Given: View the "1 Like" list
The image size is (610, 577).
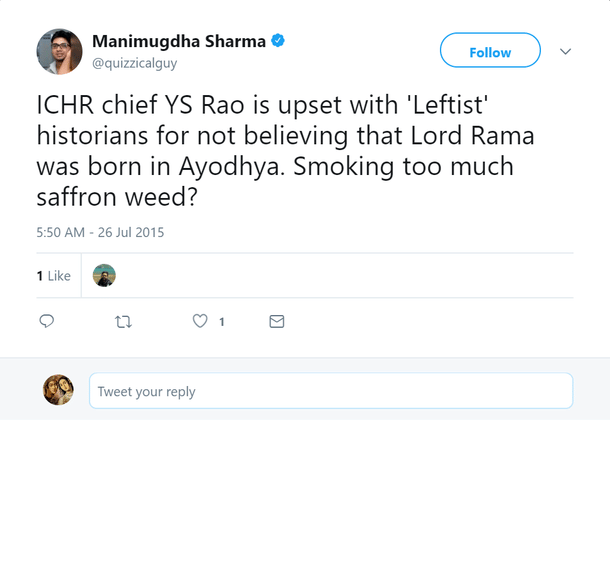Looking at the screenshot, I should pos(54,275).
